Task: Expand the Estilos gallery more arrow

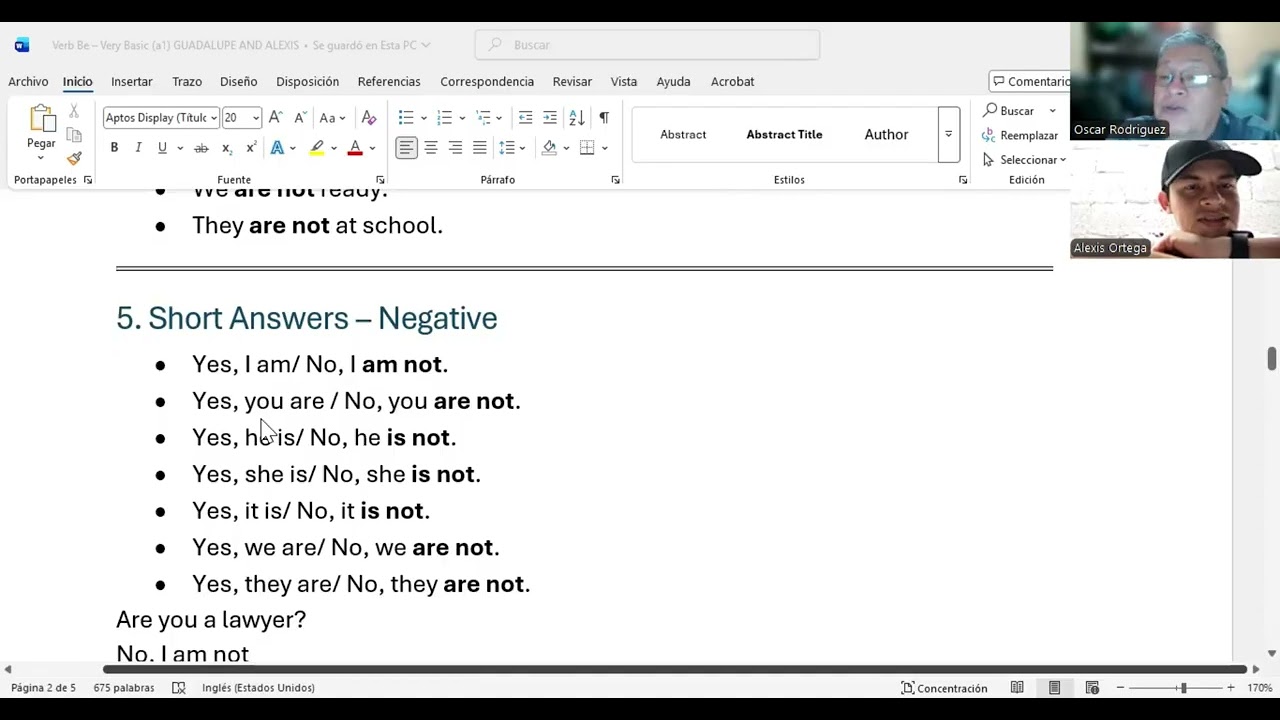Action: click(x=948, y=134)
